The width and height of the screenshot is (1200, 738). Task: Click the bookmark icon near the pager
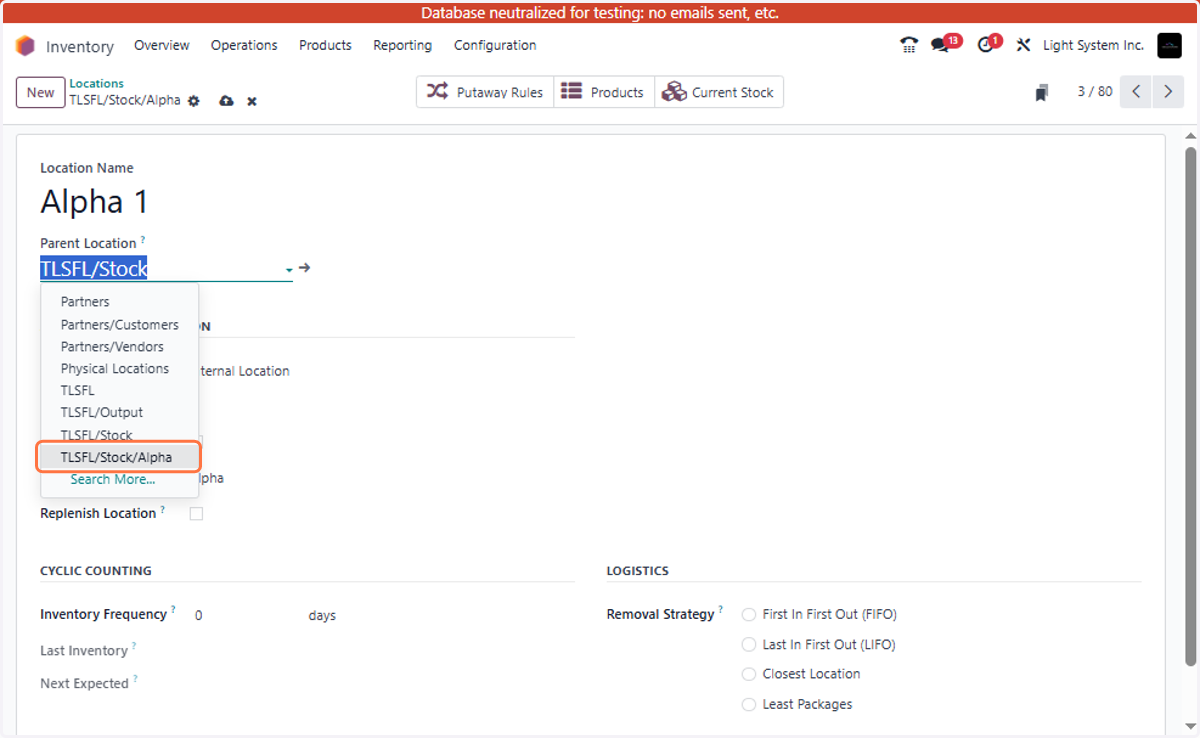(1041, 93)
